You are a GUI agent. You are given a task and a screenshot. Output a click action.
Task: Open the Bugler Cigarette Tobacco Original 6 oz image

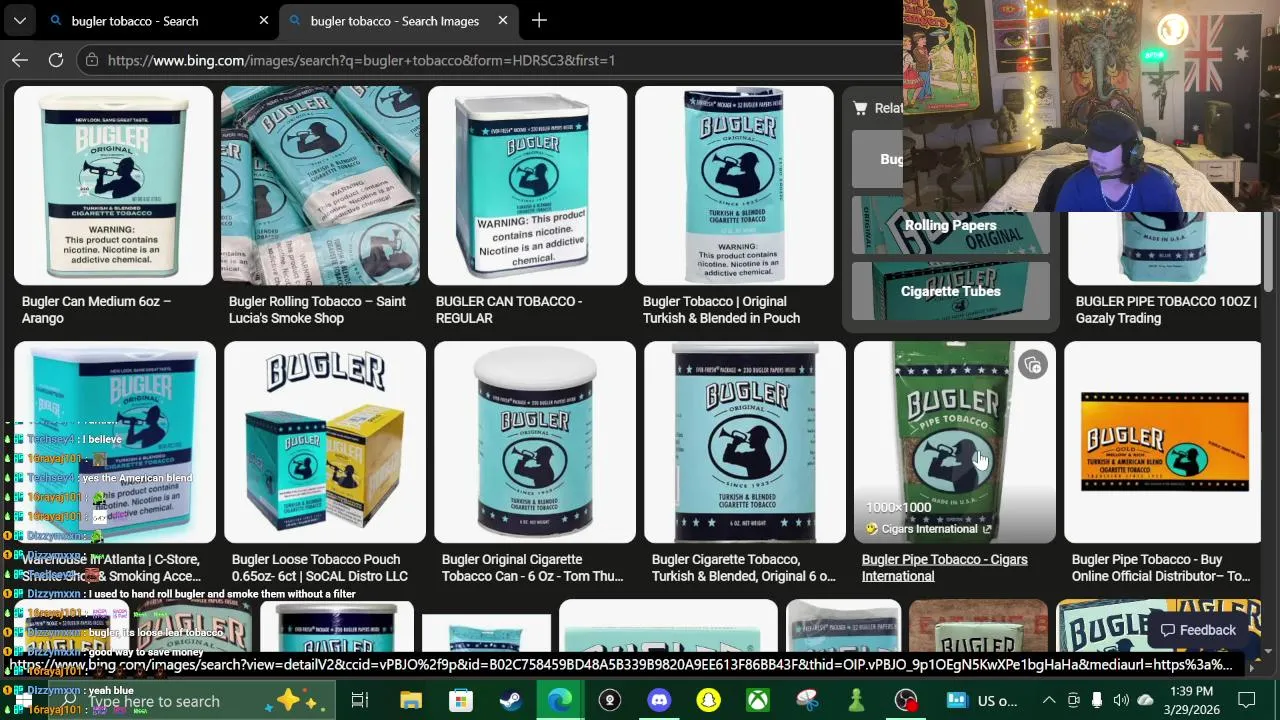tap(745, 442)
